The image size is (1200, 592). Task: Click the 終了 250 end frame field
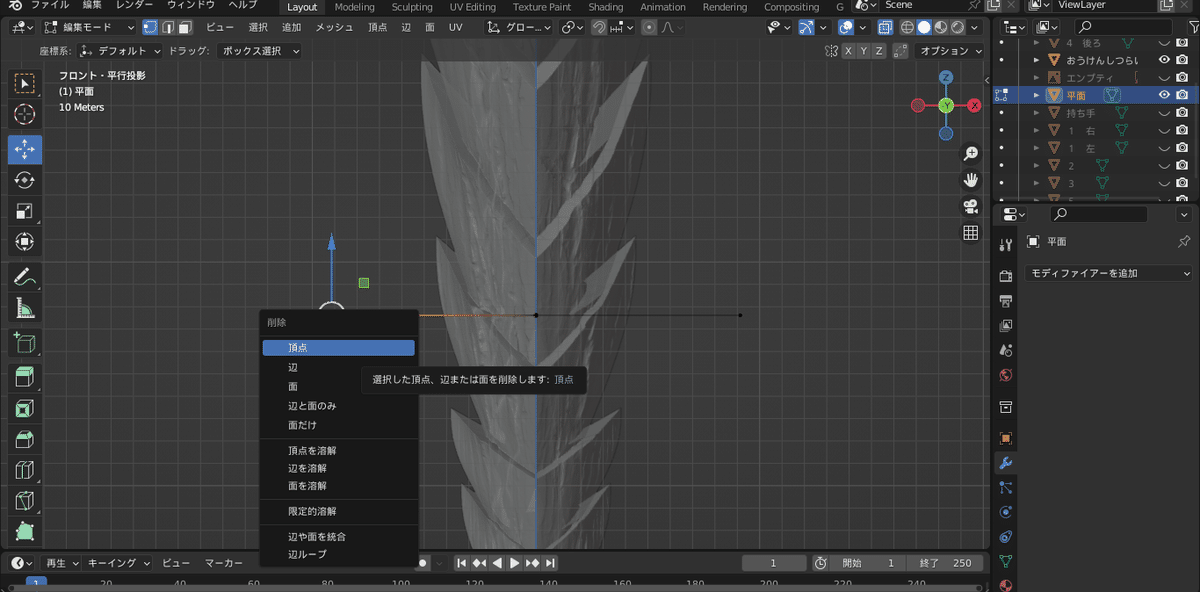tap(945, 563)
